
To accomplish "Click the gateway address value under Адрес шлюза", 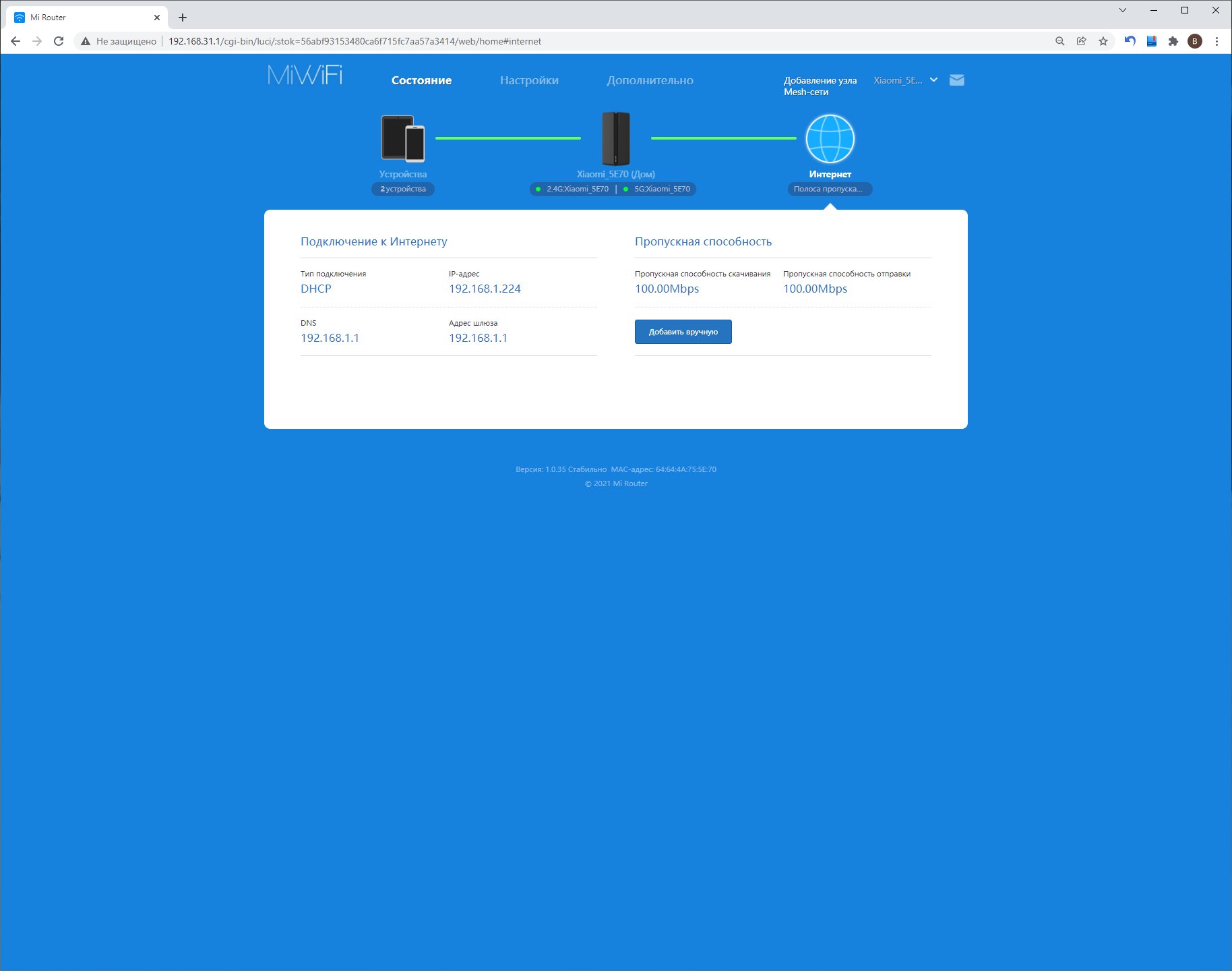I will (x=478, y=338).
